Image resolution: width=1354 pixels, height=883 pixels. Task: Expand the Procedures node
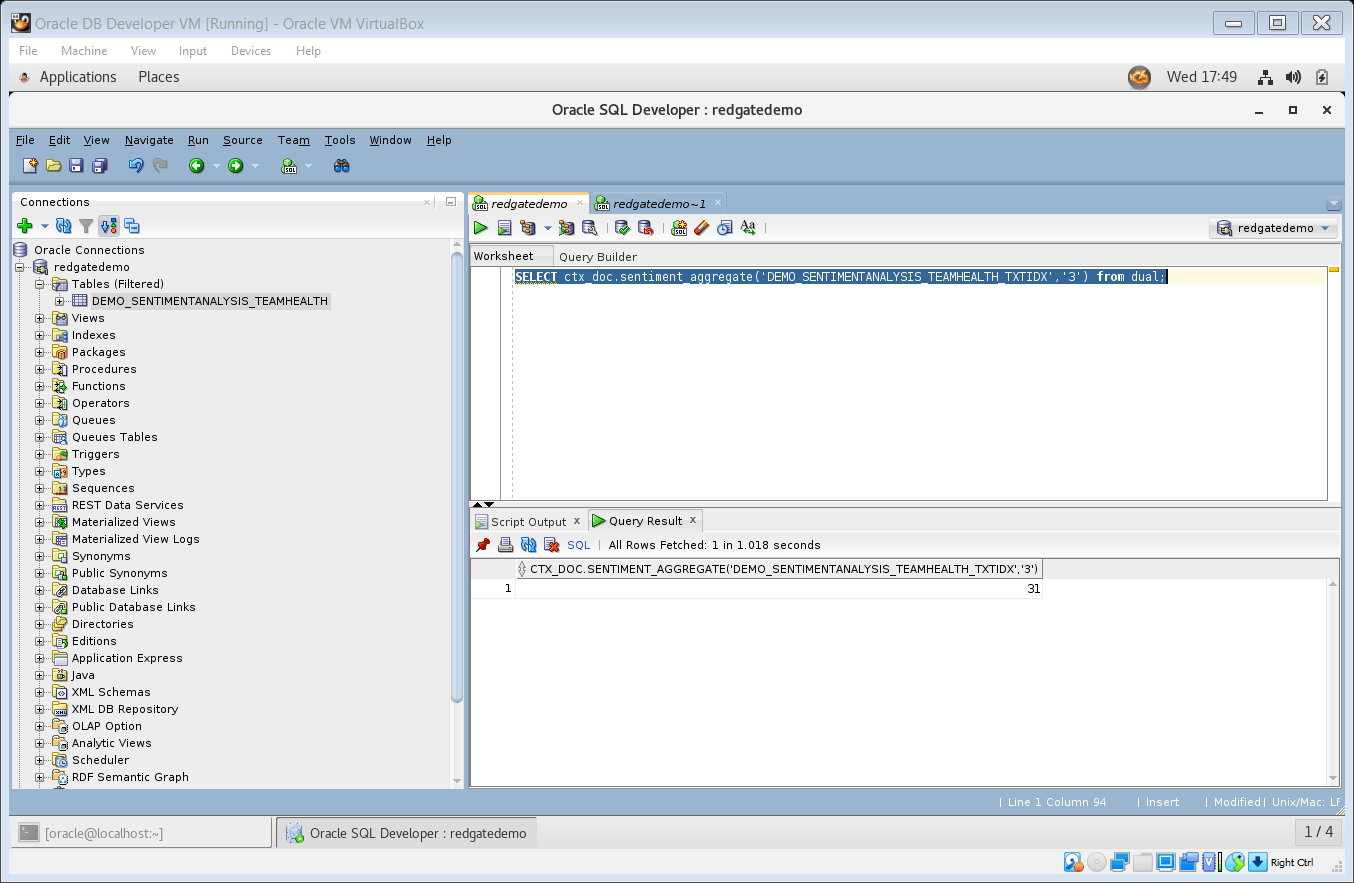tap(40, 369)
